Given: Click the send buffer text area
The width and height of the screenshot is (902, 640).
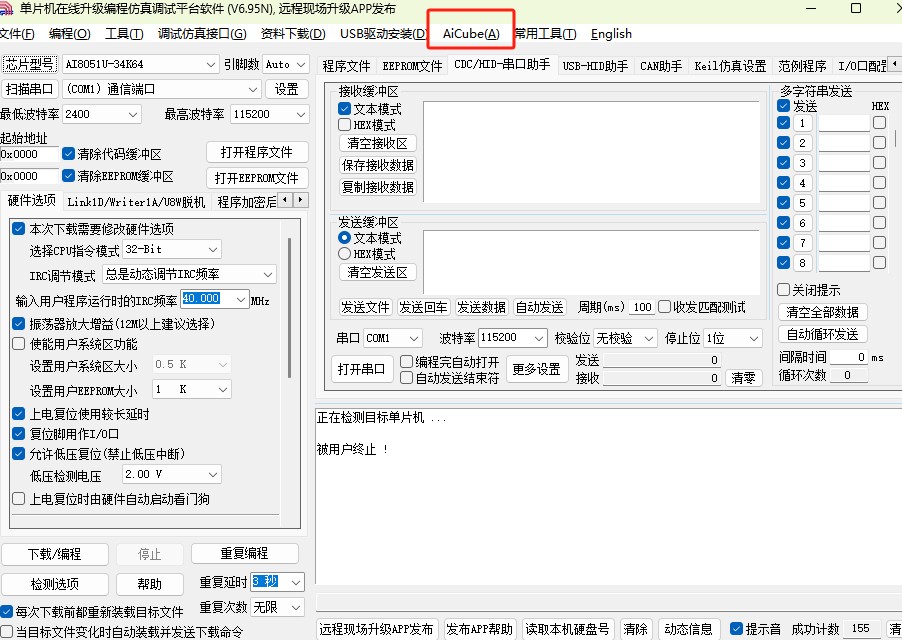Looking at the screenshot, I should pos(591,262).
